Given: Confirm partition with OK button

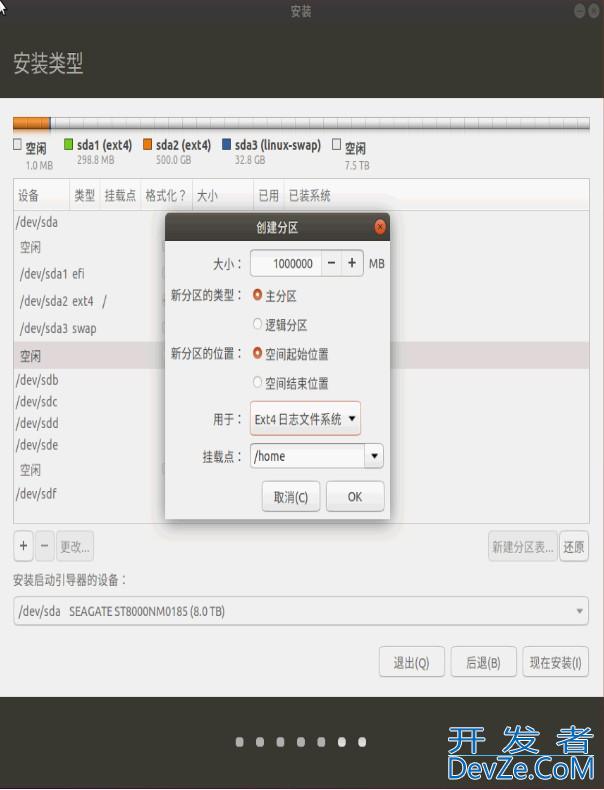Looking at the screenshot, I should (x=355, y=497).
